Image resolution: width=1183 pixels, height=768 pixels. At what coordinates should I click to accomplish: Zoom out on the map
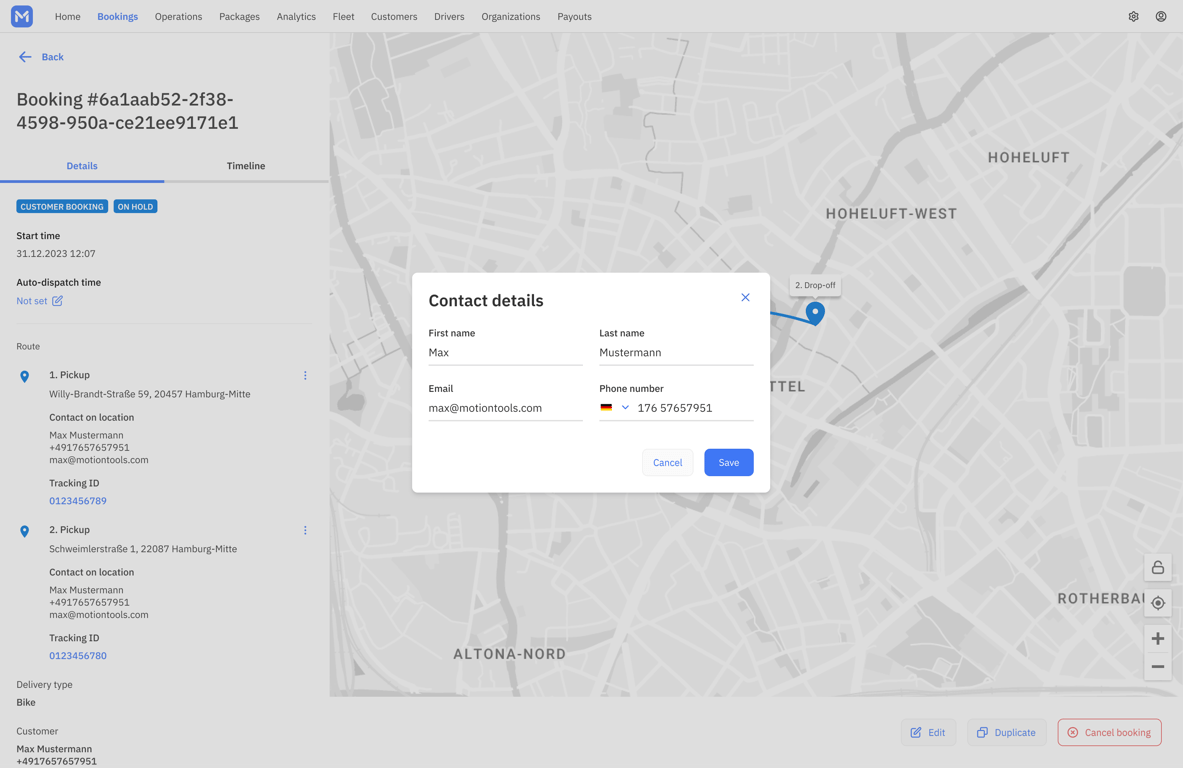(1157, 667)
